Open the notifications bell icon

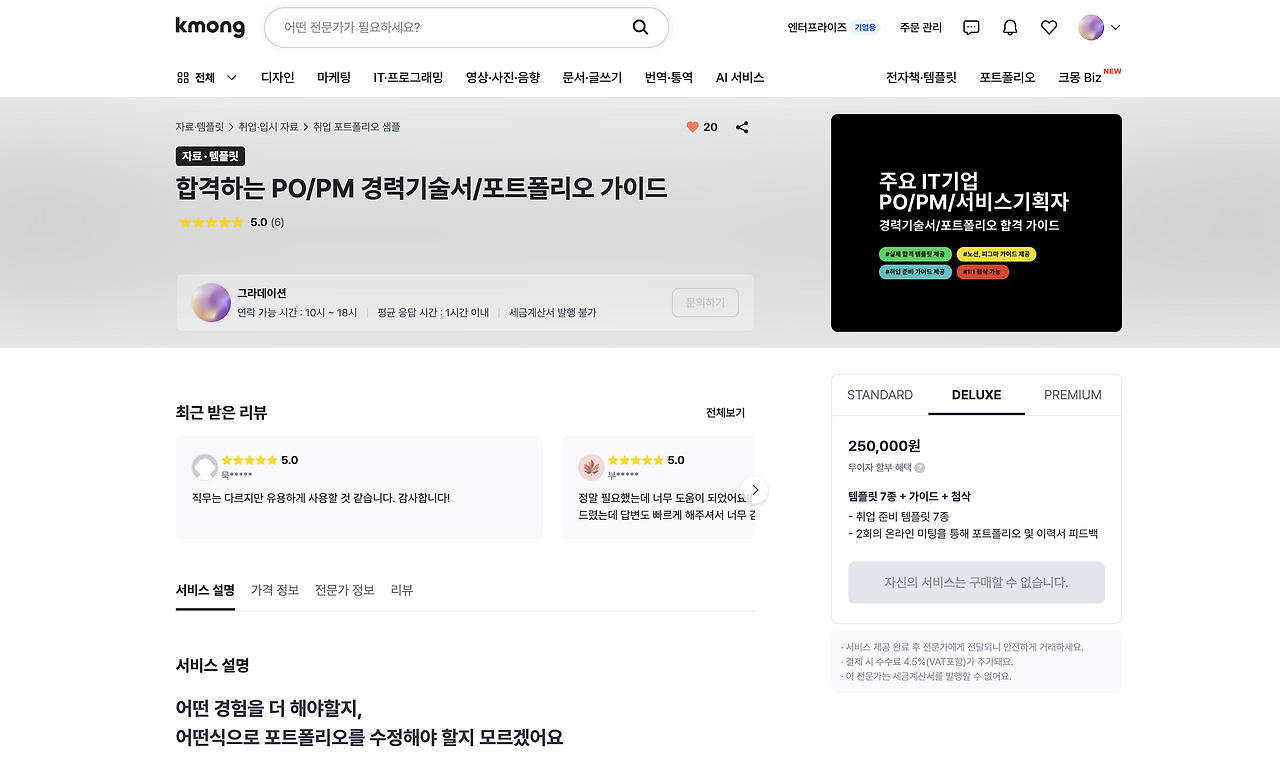[x=1009, y=27]
